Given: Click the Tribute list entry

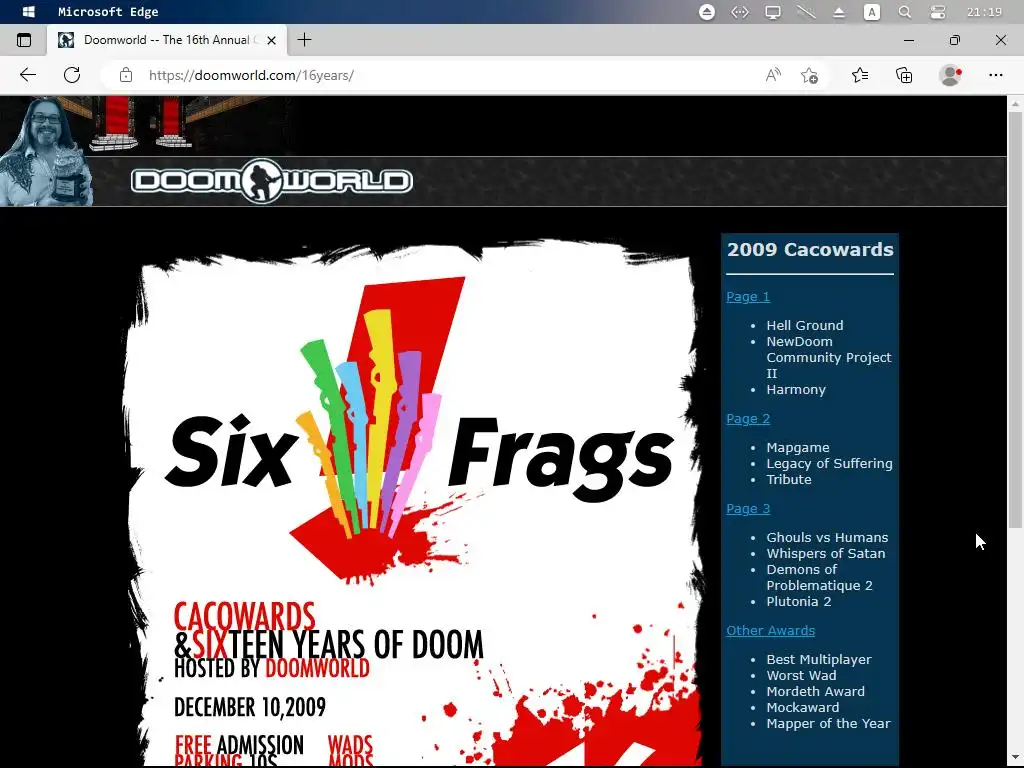Looking at the screenshot, I should pyautogui.click(x=789, y=479).
